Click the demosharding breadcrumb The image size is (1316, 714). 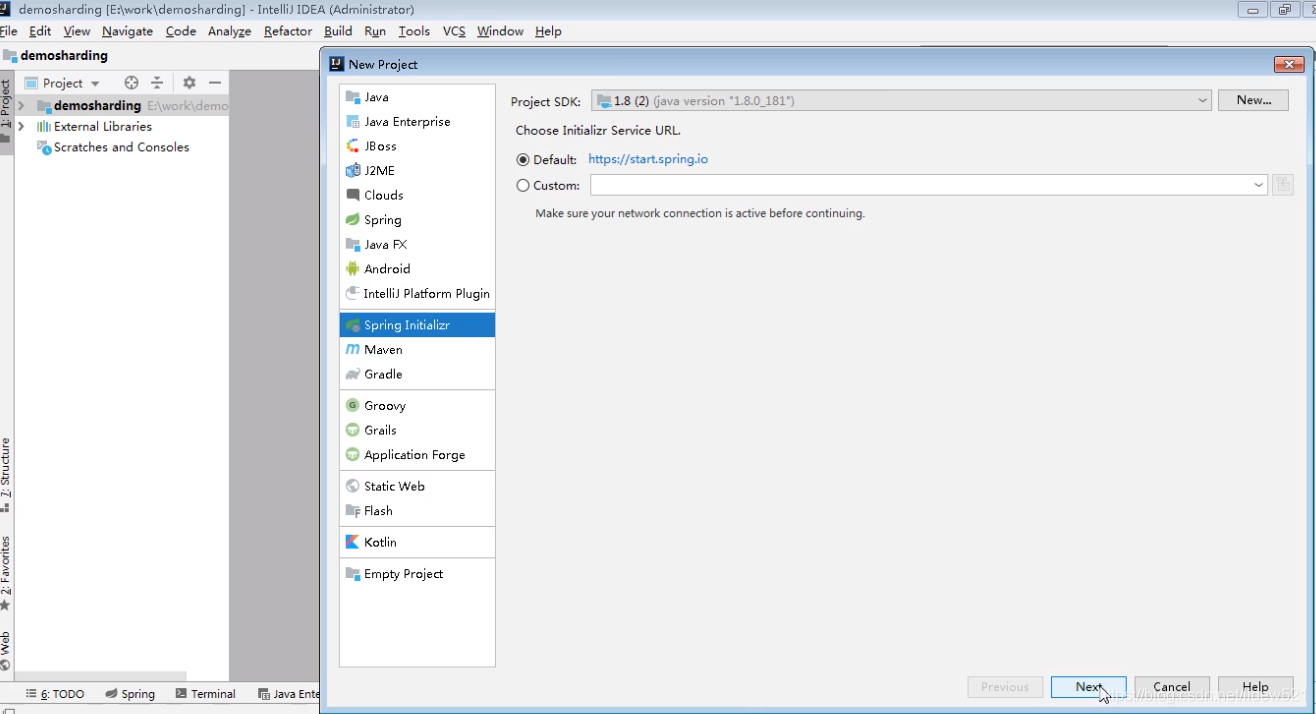pos(55,56)
